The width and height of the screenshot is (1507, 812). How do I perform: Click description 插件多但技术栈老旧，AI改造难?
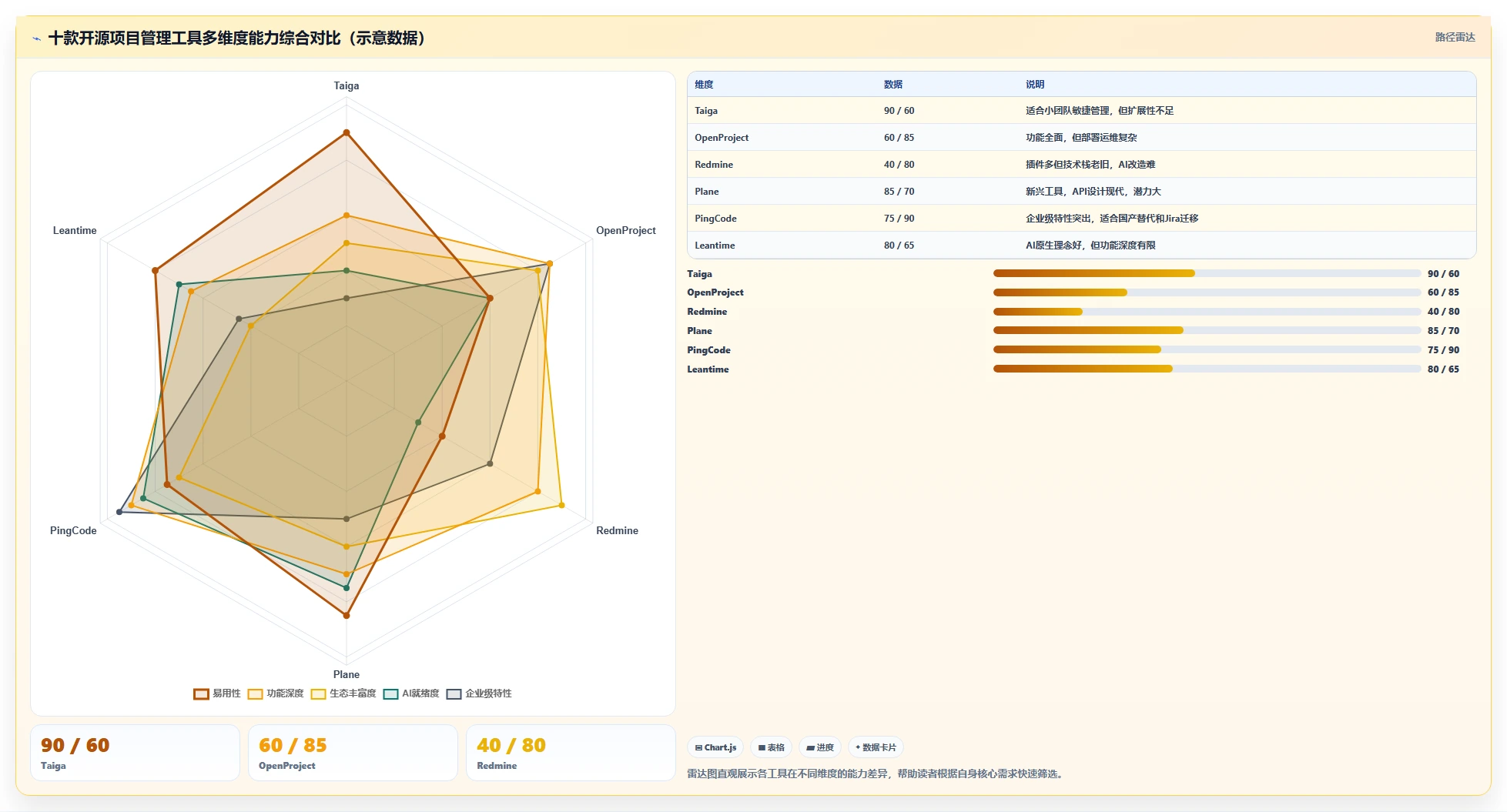[x=1090, y=165]
